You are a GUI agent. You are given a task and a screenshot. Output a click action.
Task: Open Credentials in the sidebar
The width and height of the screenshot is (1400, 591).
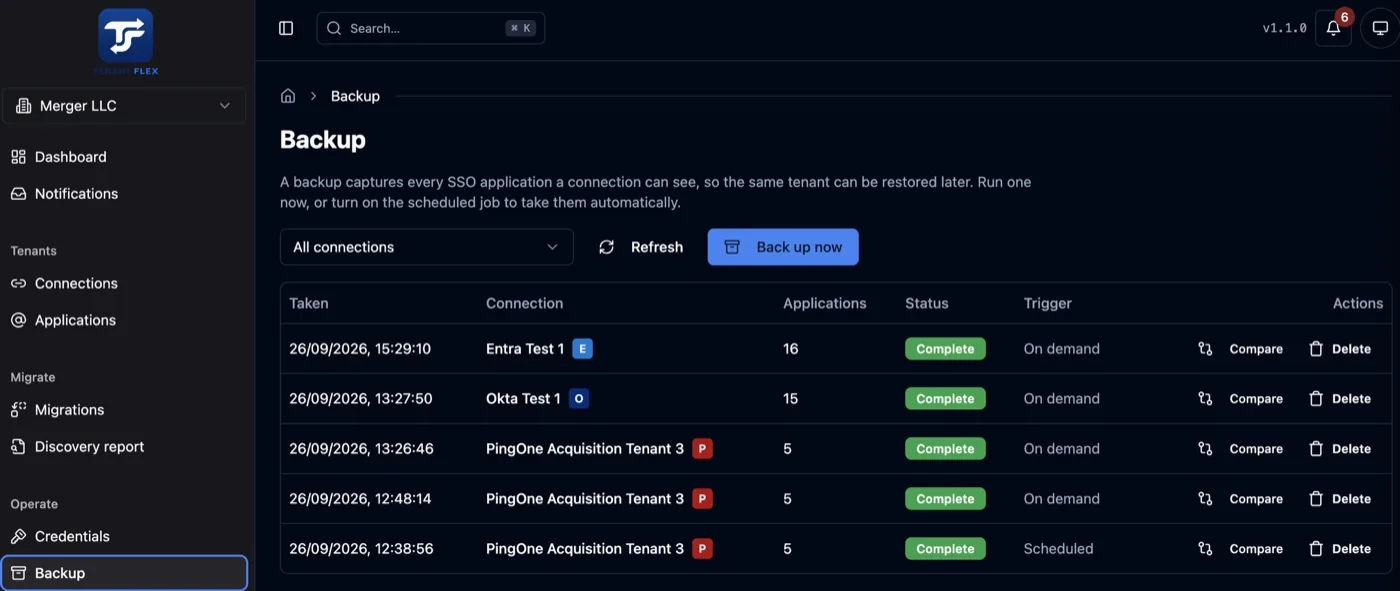coord(124,536)
